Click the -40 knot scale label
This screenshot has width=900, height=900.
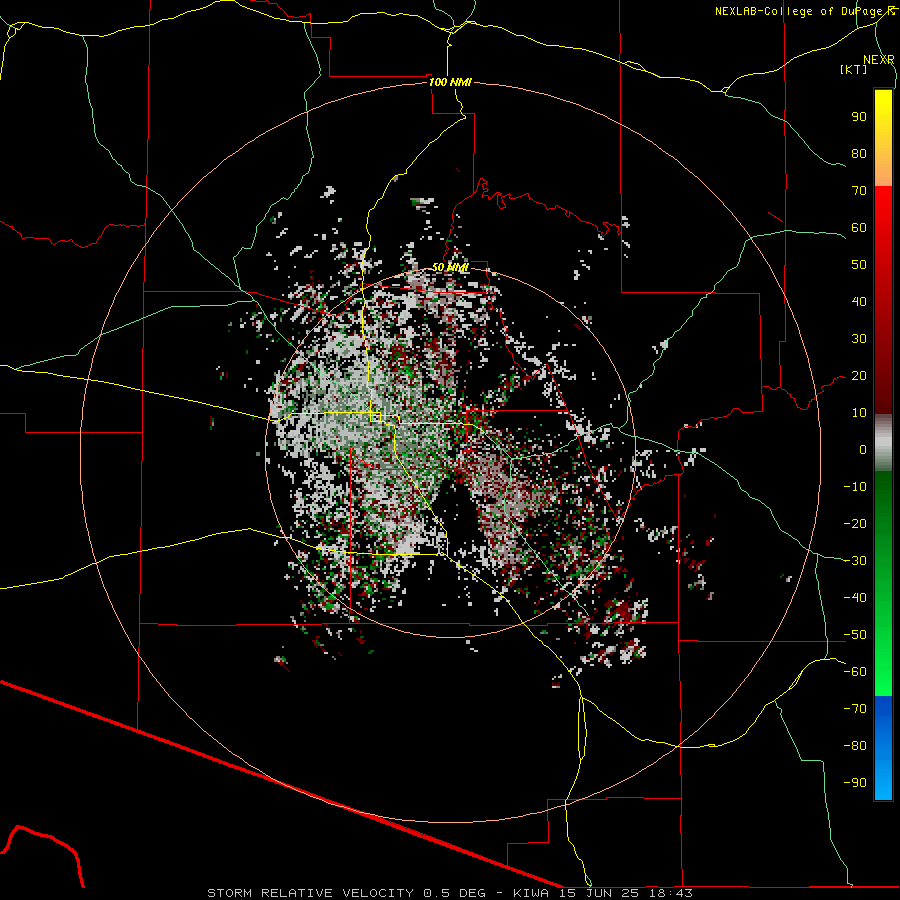point(855,598)
